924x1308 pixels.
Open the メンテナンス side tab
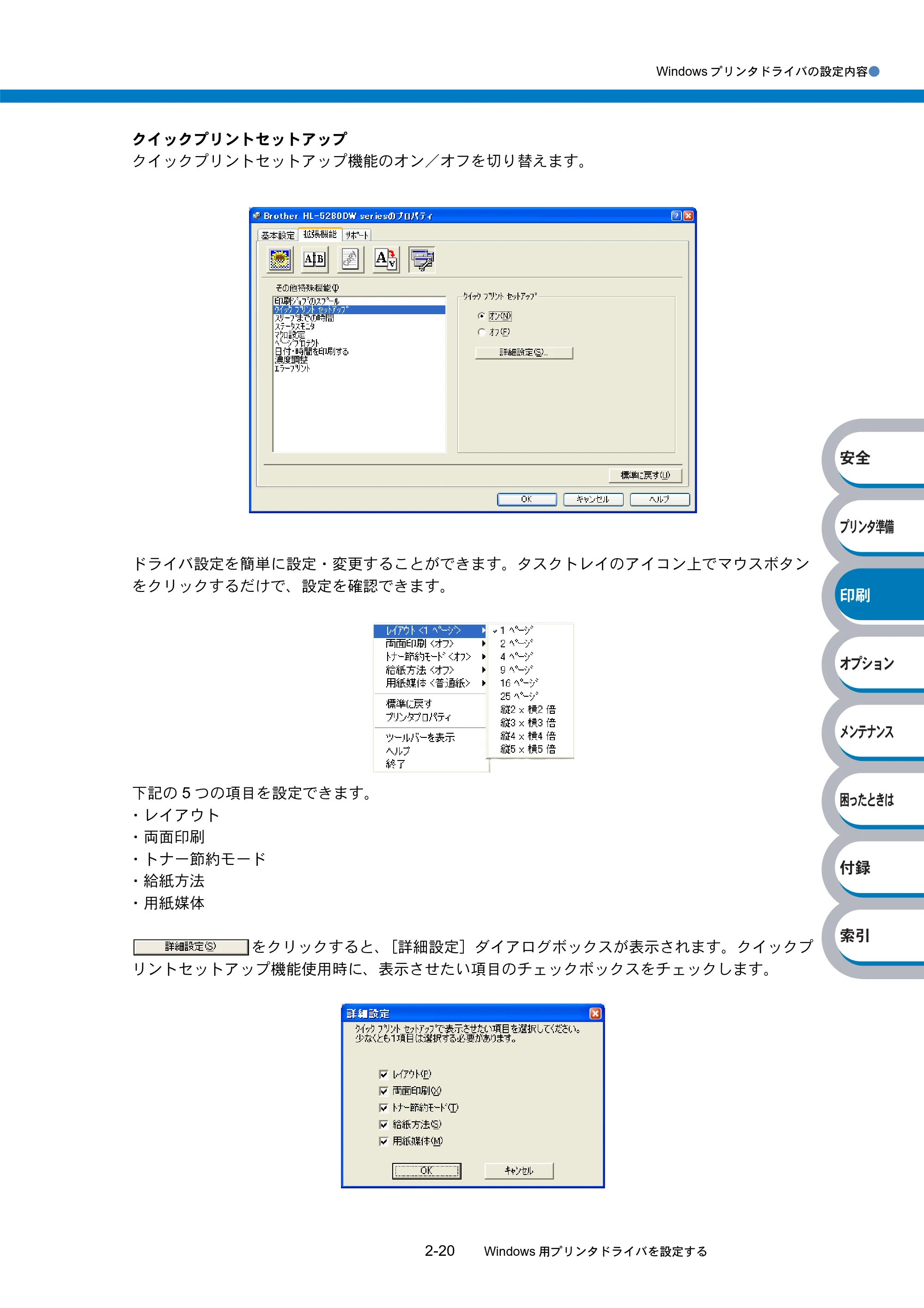click(x=879, y=731)
